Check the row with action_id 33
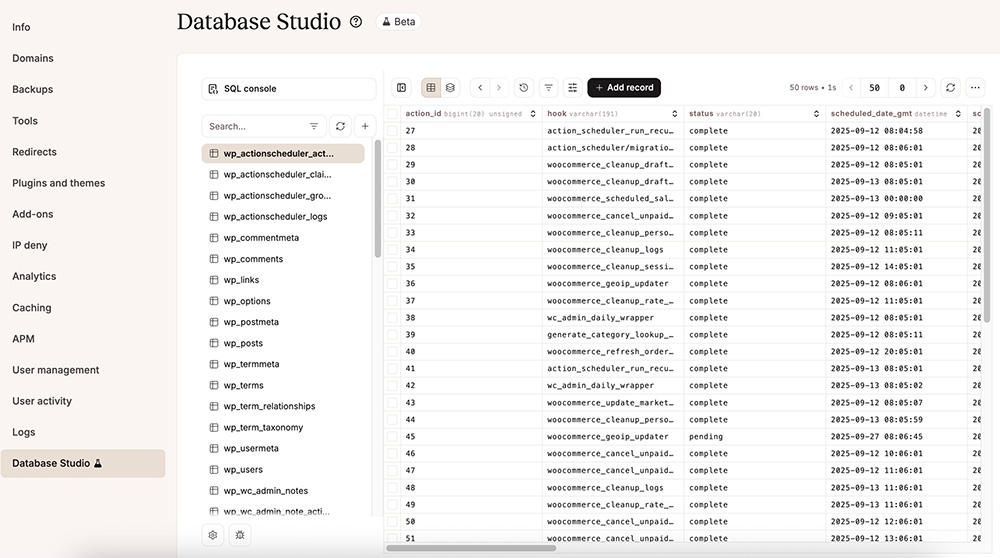 coord(392,233)
